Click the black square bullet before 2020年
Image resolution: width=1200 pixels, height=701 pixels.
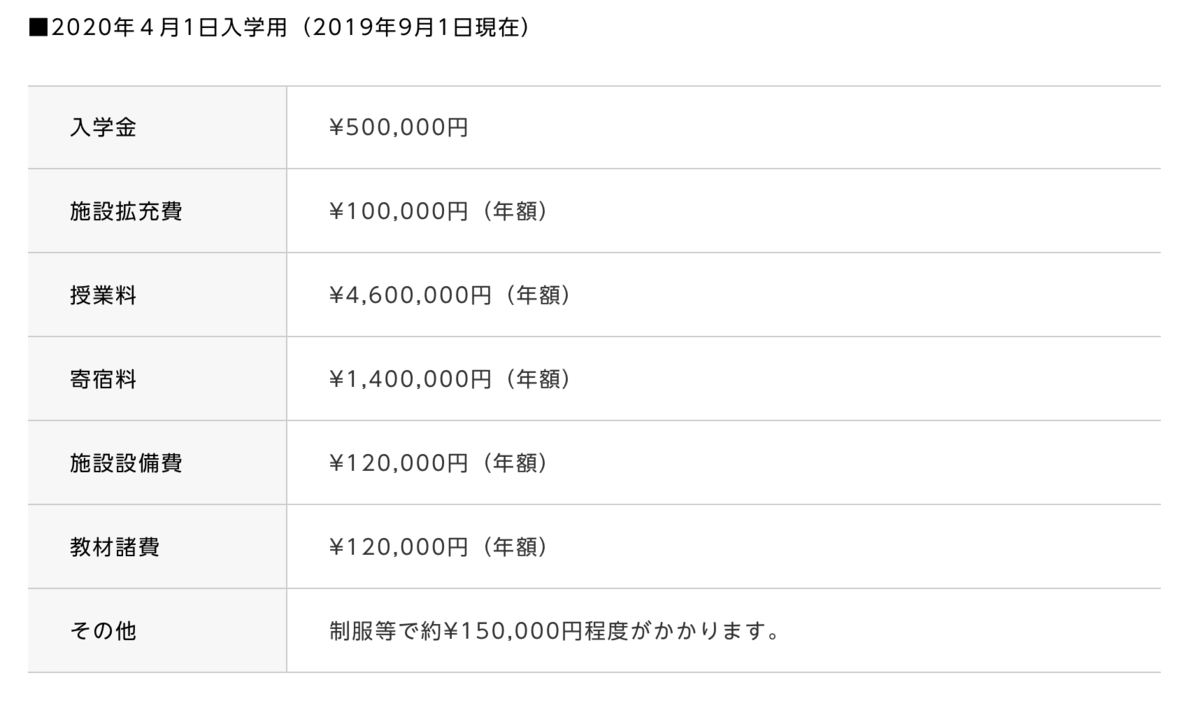pyautogui.click(x=39, y=28)
